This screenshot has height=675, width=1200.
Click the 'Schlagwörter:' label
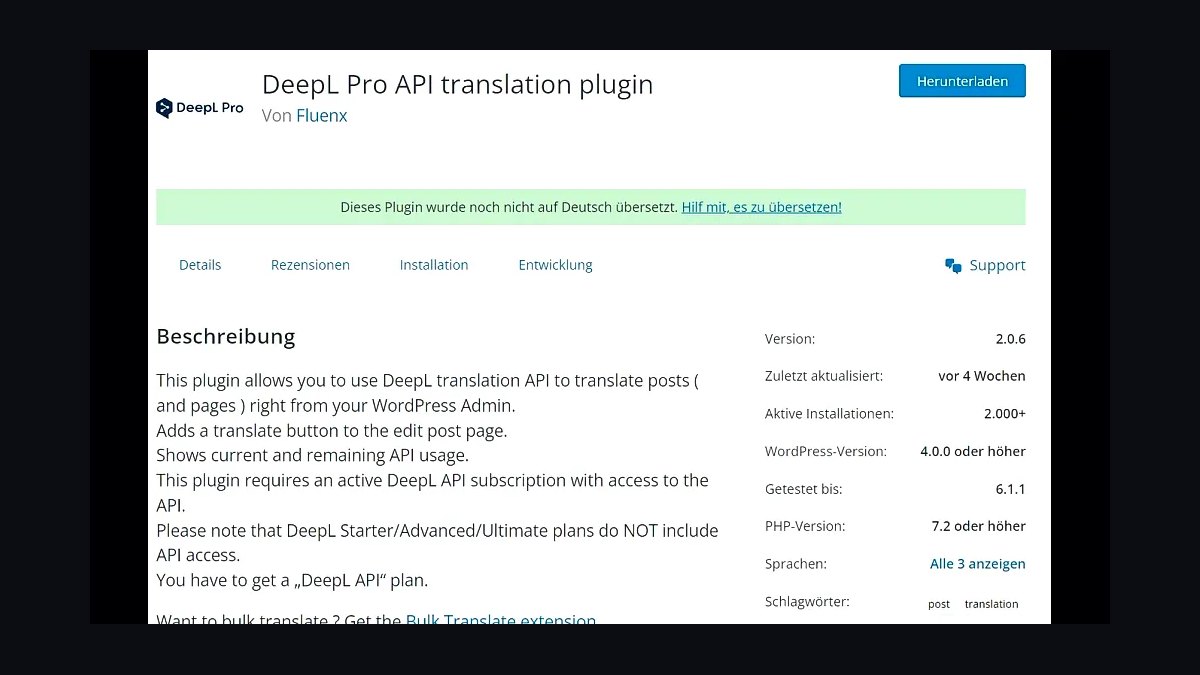(807, 602)
